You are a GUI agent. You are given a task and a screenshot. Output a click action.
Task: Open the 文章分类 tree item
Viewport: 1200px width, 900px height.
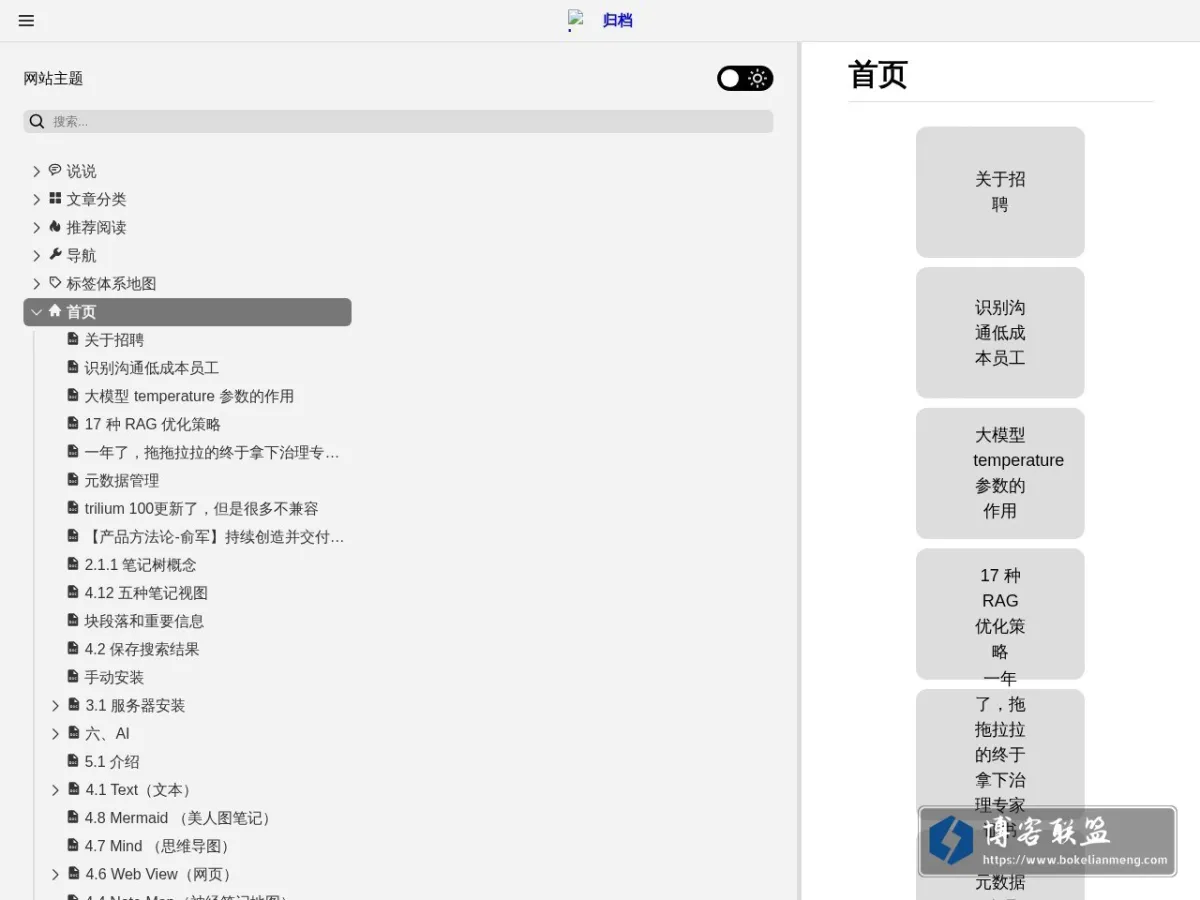(97, 200)
